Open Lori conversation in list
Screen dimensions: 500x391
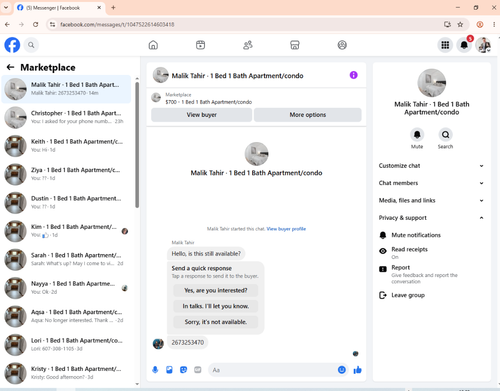[66, 344]
